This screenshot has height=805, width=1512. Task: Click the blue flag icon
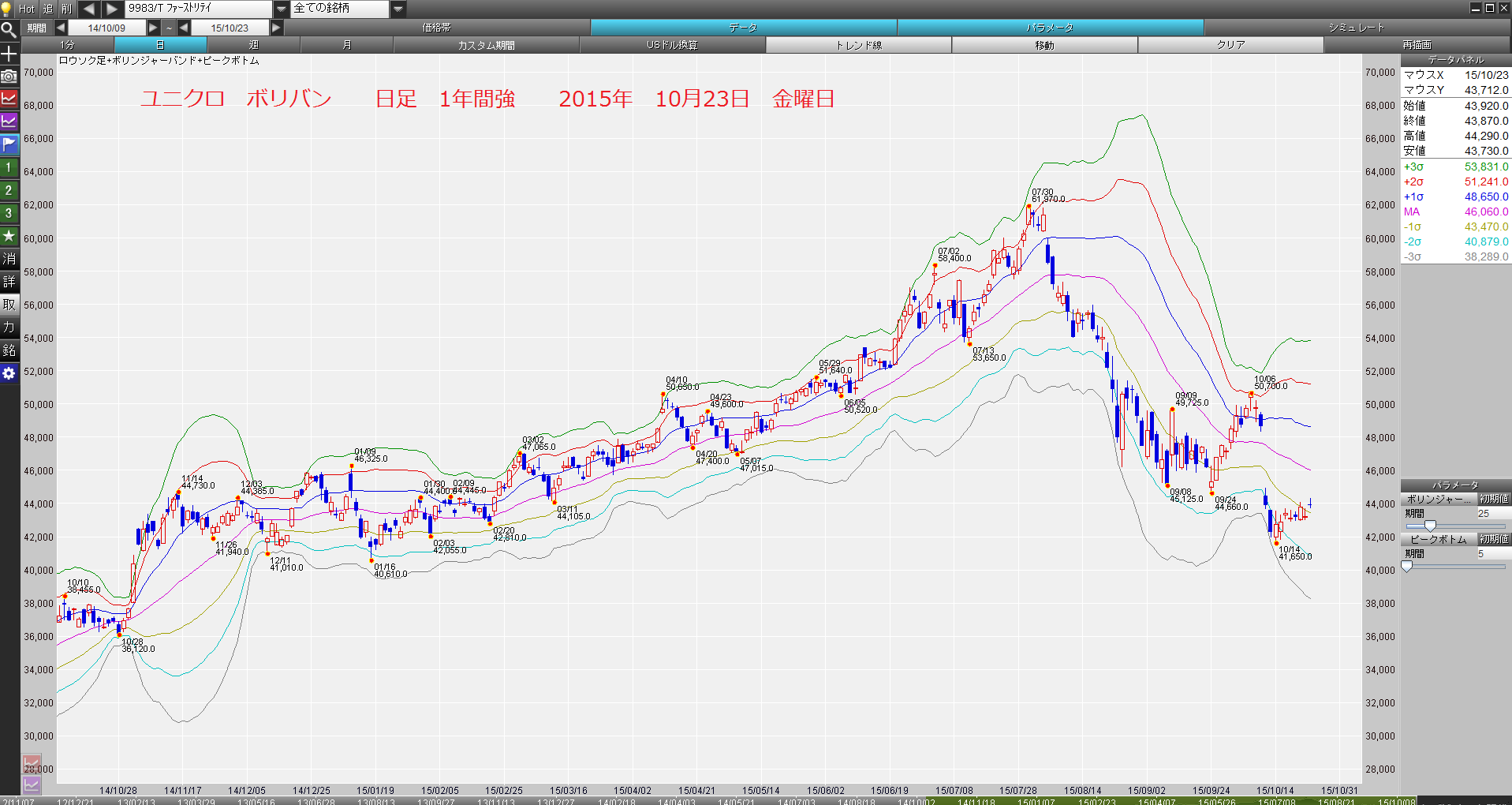(x=9, y=144)
